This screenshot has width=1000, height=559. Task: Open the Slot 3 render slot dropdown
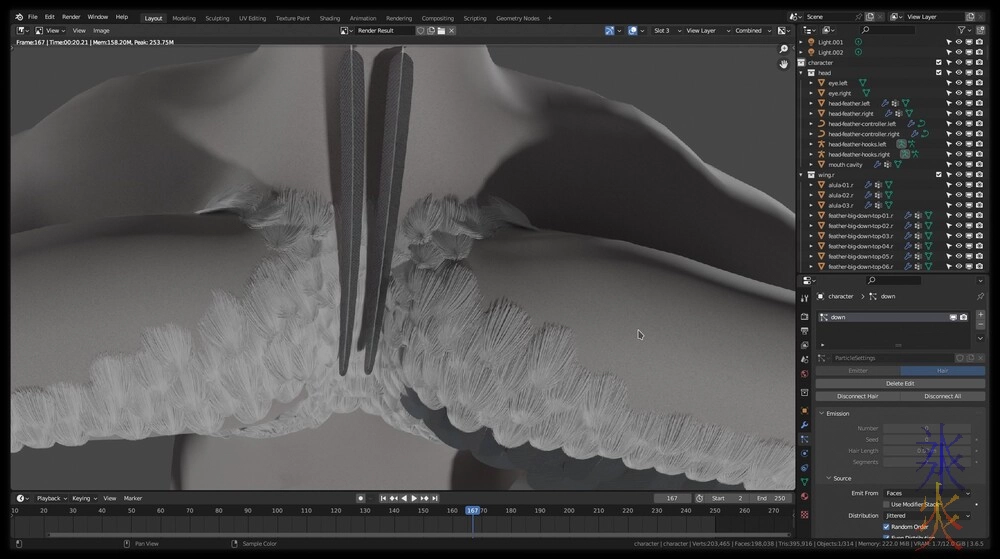[x=665, y=31]
